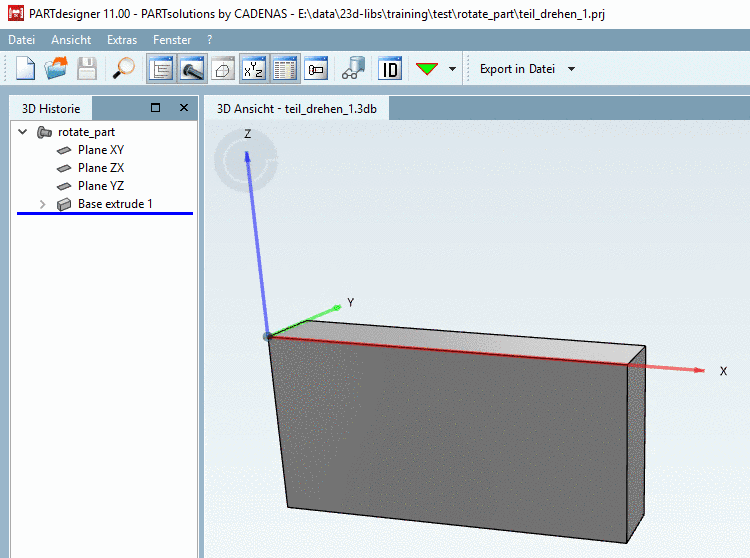The image size is (750, 558).
Task: Expand the Base extrude 1 node
Action: (43, 204)
